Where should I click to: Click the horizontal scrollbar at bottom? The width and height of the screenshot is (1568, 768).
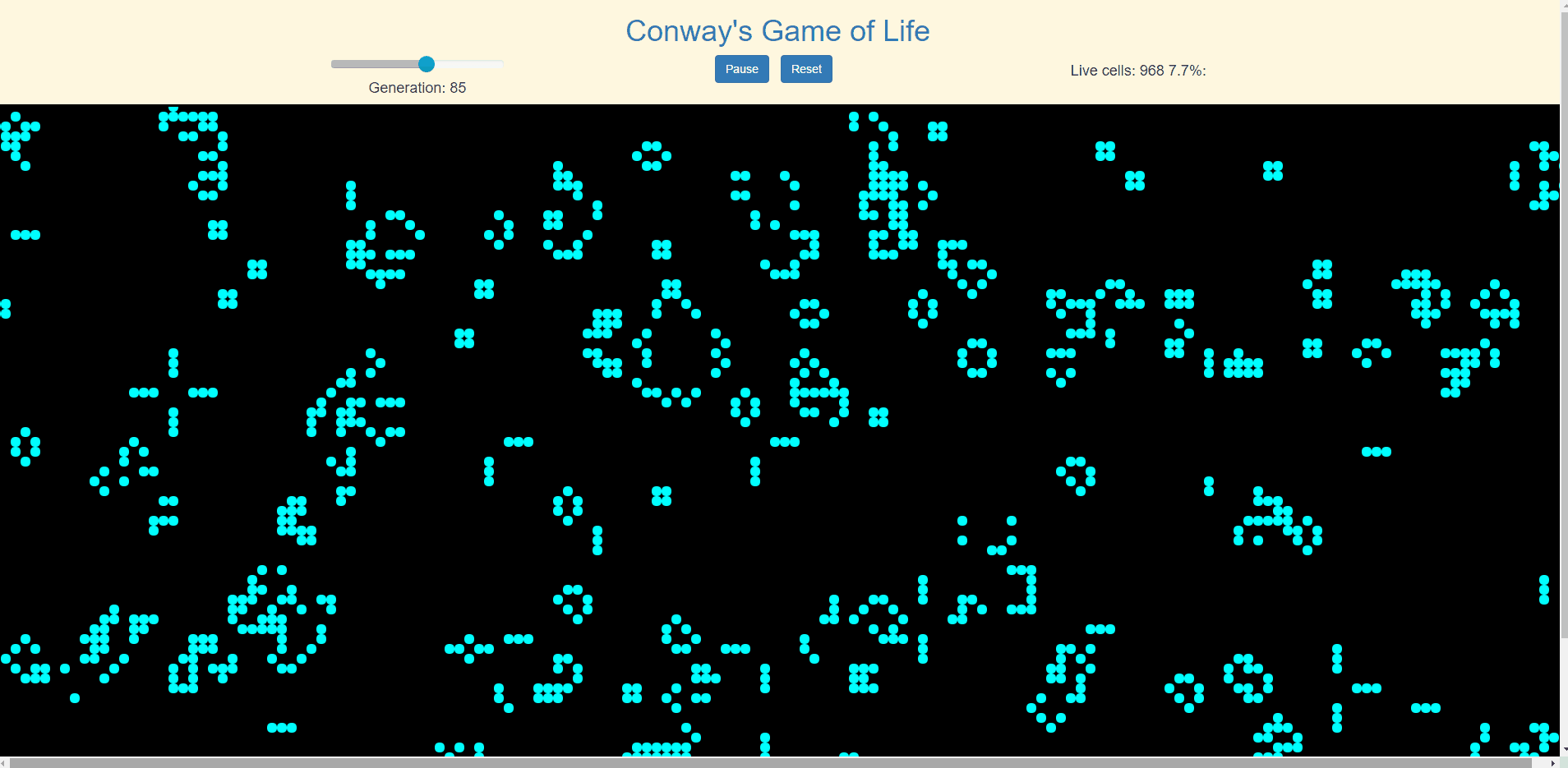[x=772, y=763]
